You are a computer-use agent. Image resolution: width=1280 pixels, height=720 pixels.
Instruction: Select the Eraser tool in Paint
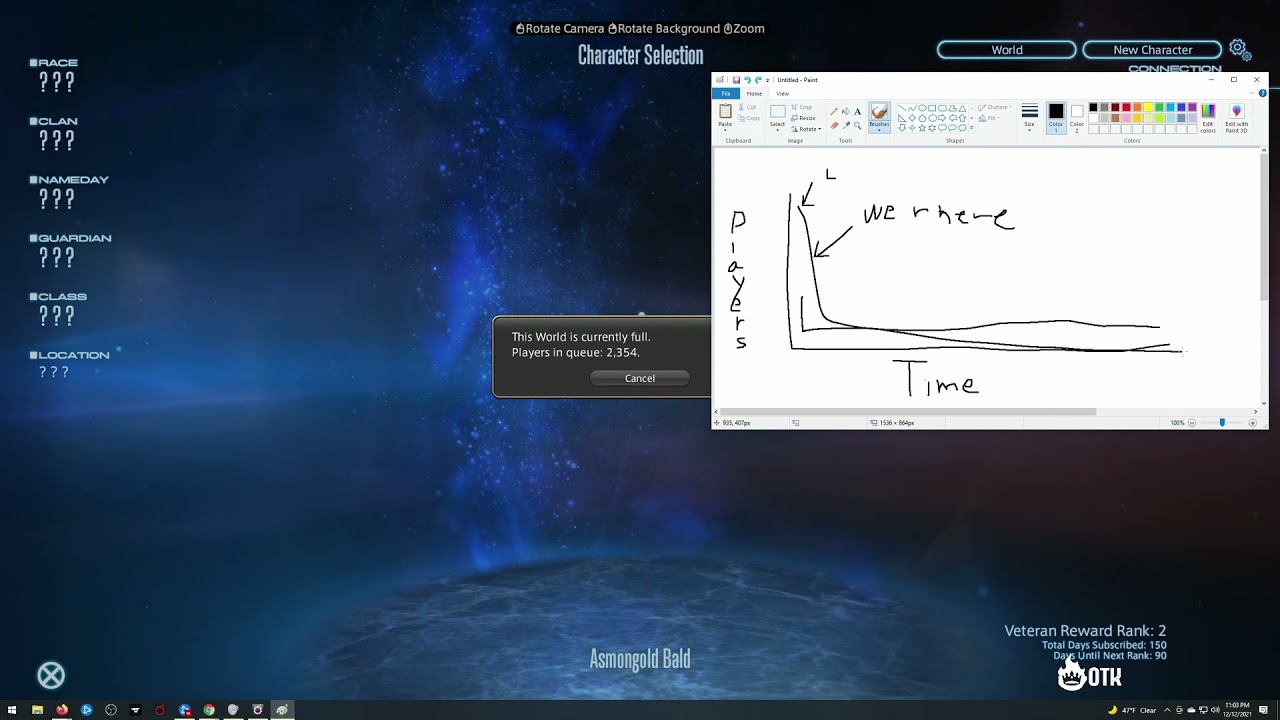point(834,125)
